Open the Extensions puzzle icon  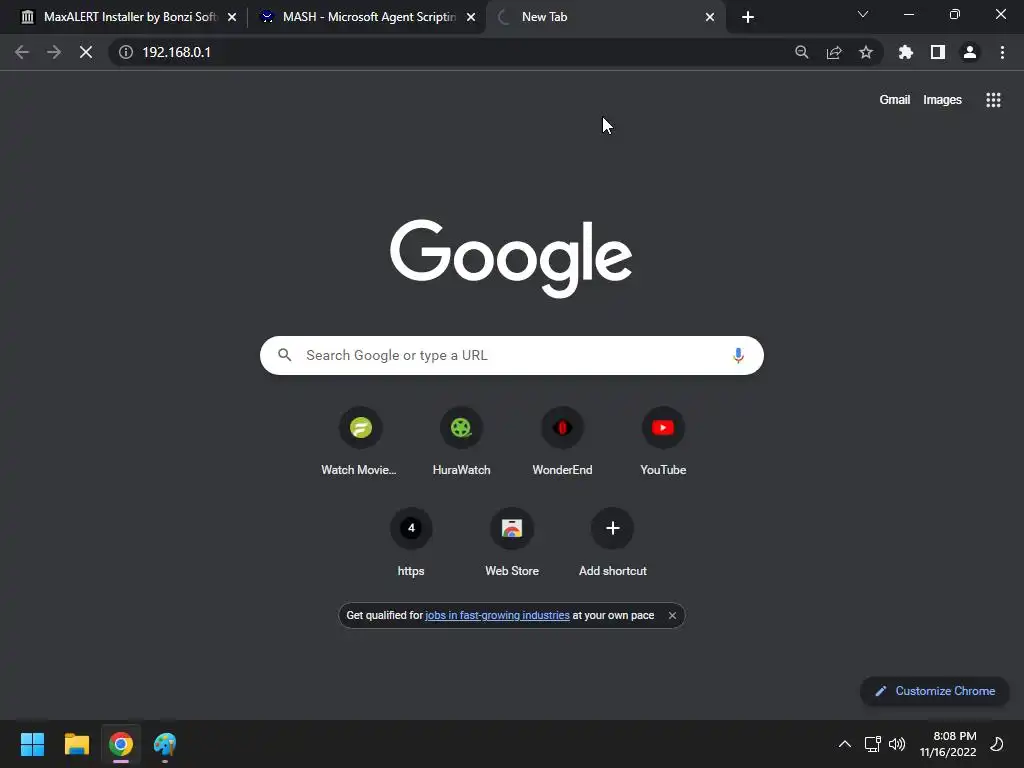click(x=906, y=52)
